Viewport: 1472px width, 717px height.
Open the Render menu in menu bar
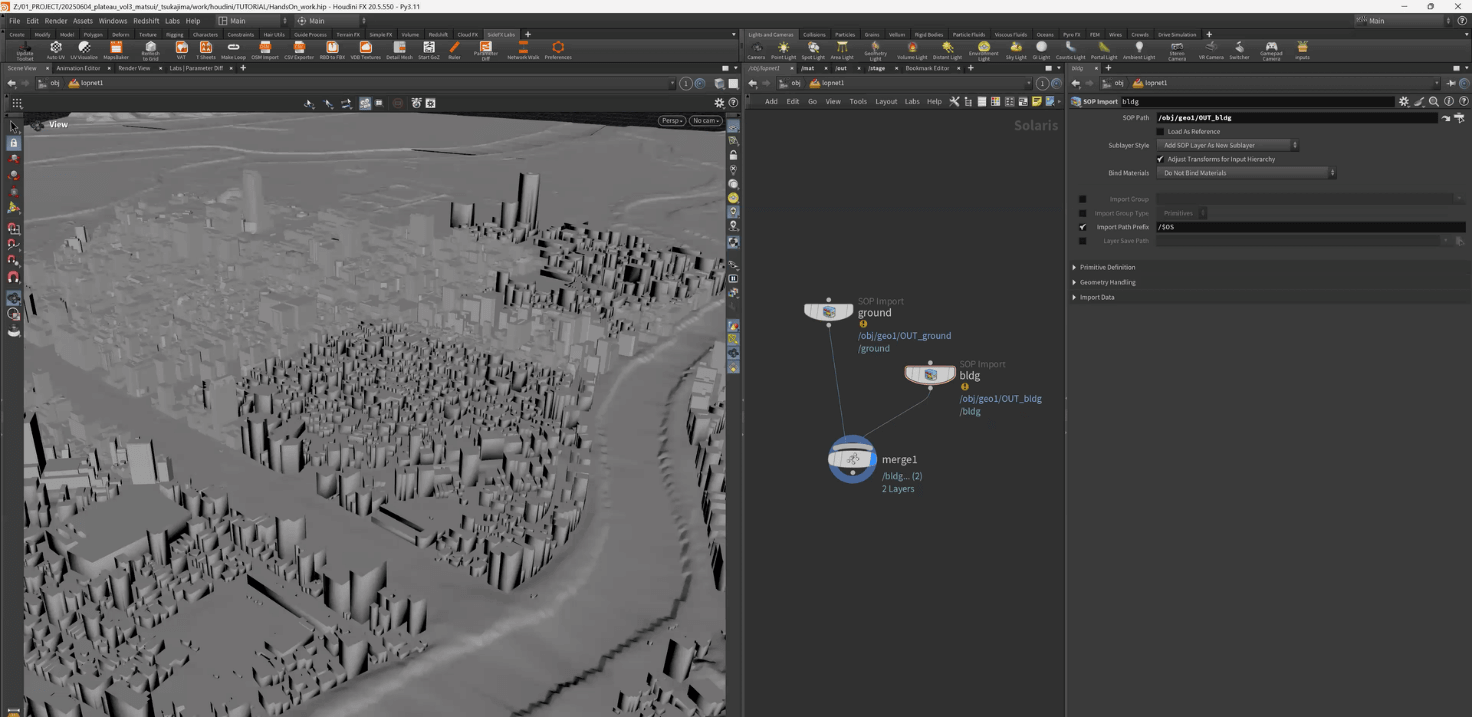[x=56, y=20]
